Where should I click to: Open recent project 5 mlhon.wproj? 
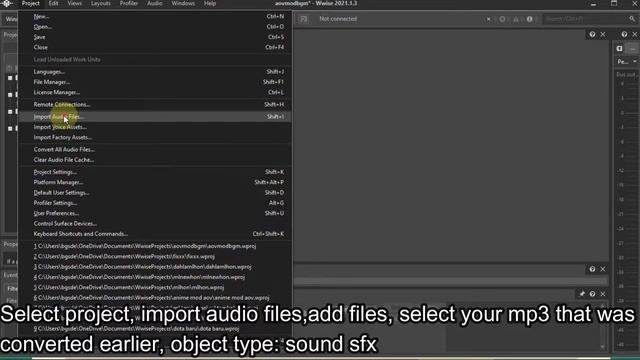(x=155, y=287)
